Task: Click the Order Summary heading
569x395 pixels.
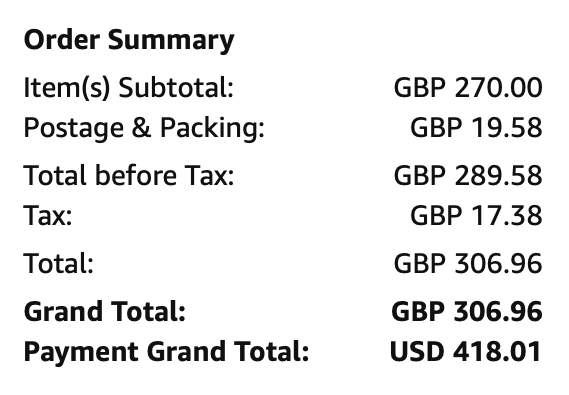Action: tap(129, 41)
